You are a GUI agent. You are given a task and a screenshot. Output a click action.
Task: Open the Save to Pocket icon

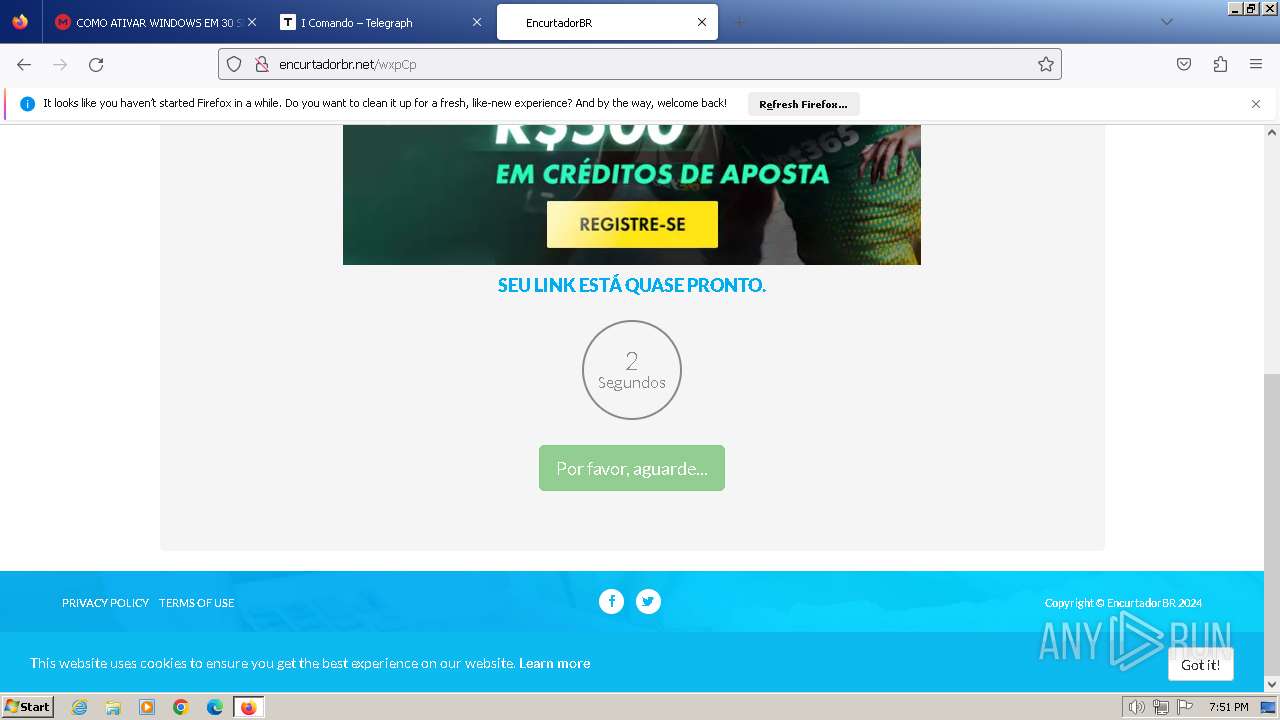[x=1184, y=64]
